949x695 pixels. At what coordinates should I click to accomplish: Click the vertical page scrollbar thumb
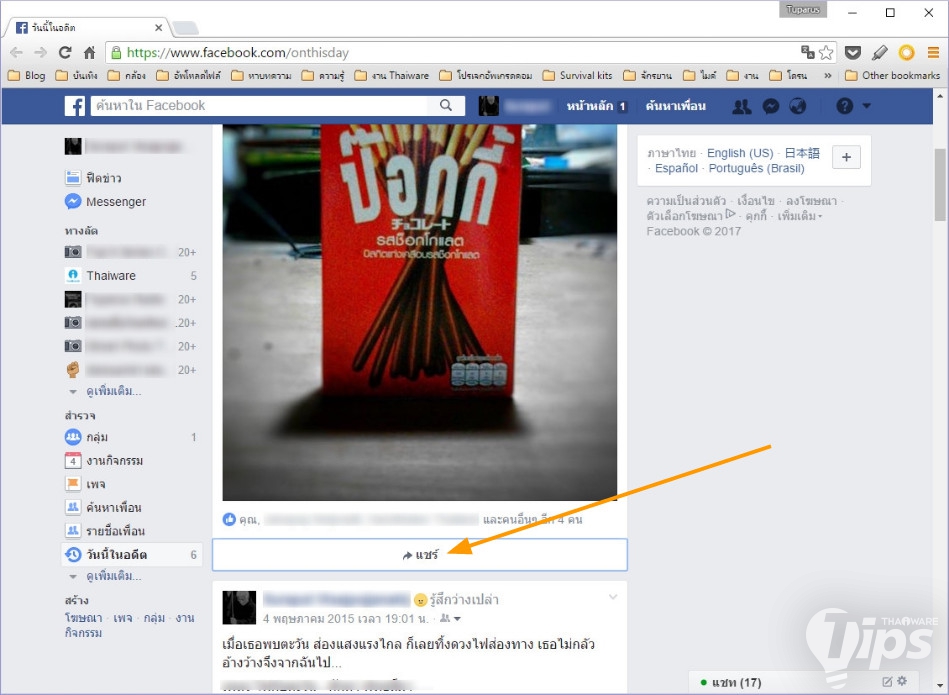pos(940,183)
